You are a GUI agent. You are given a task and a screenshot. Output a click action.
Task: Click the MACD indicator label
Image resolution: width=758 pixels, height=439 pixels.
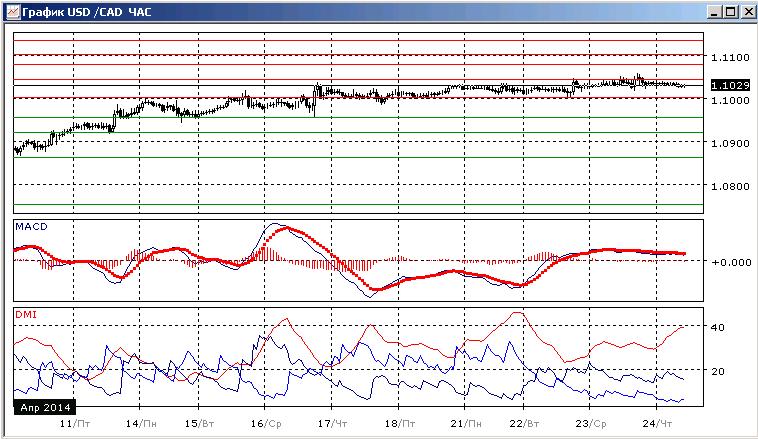31,227
